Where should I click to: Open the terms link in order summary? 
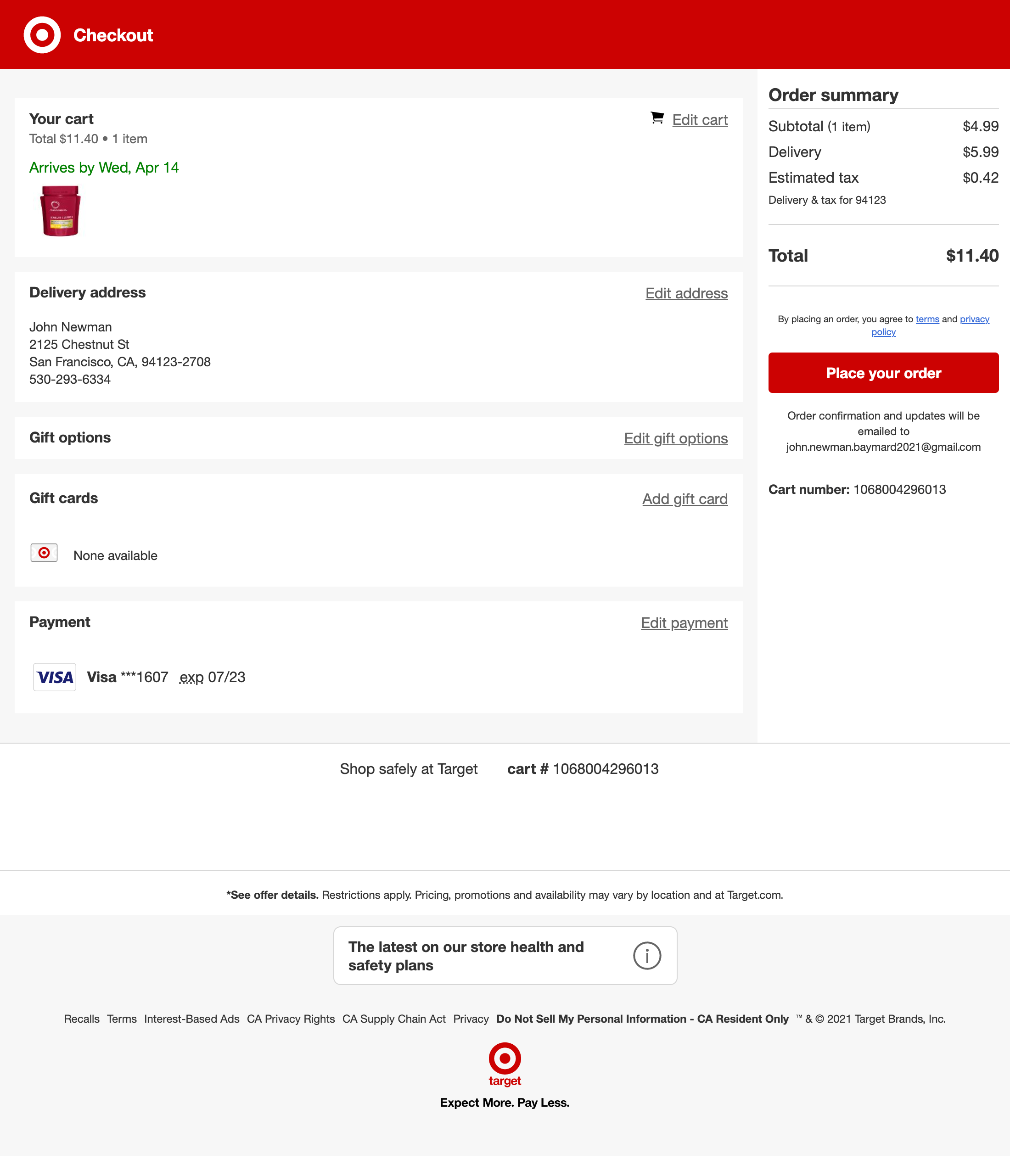(x=927, y=319)
